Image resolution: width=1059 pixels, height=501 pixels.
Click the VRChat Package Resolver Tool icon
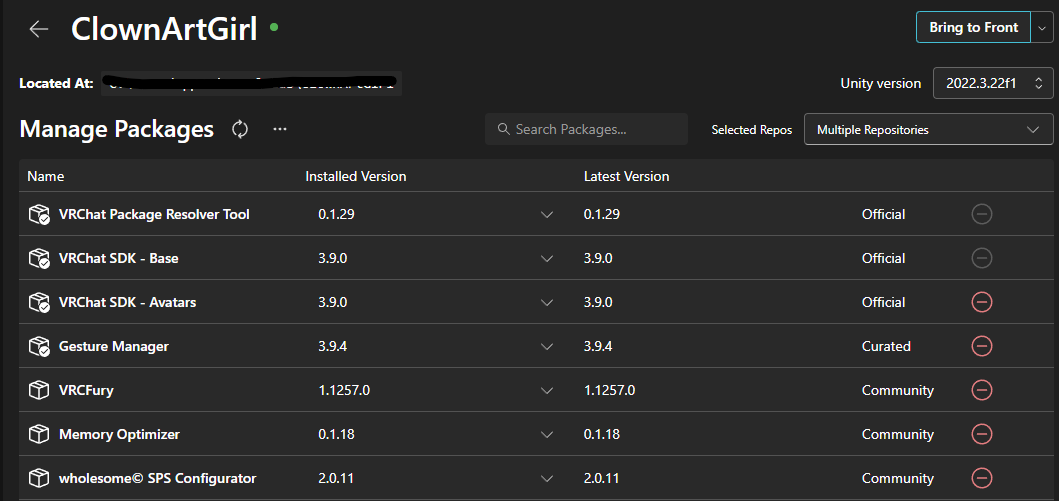click(x=39, y=214)
